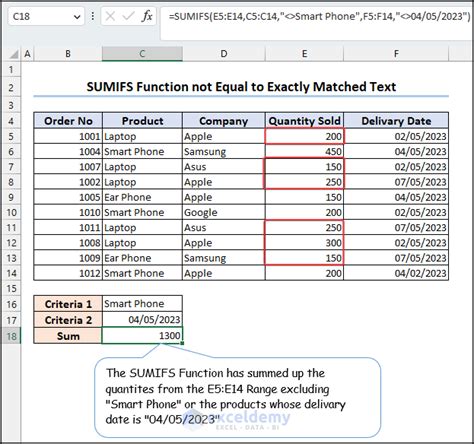Click the 'Order No' header cell
Screen dimensions: 474x444
tap(68, 121)
